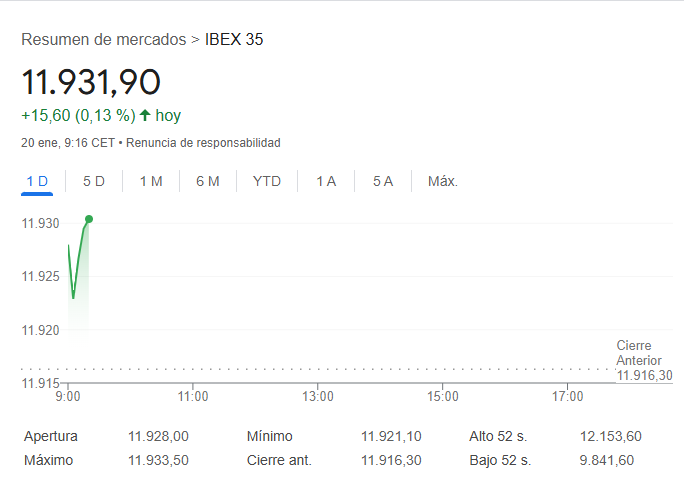This screenshot has width=684, height=479.
Task: Switch to the 5 D chart tab
Action: 94,181
